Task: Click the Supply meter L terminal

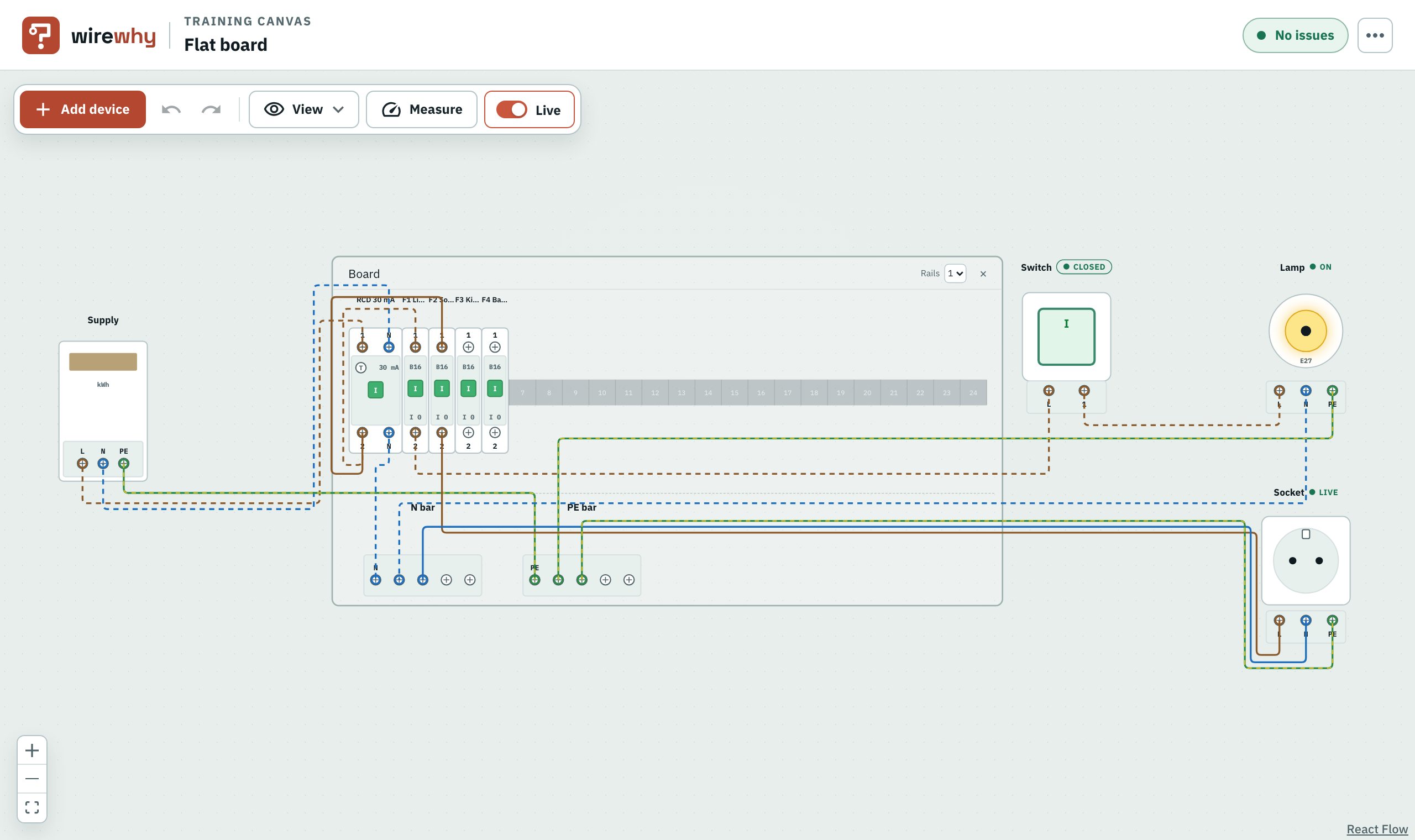Action: pyautogui.click(x=83, y=464)
